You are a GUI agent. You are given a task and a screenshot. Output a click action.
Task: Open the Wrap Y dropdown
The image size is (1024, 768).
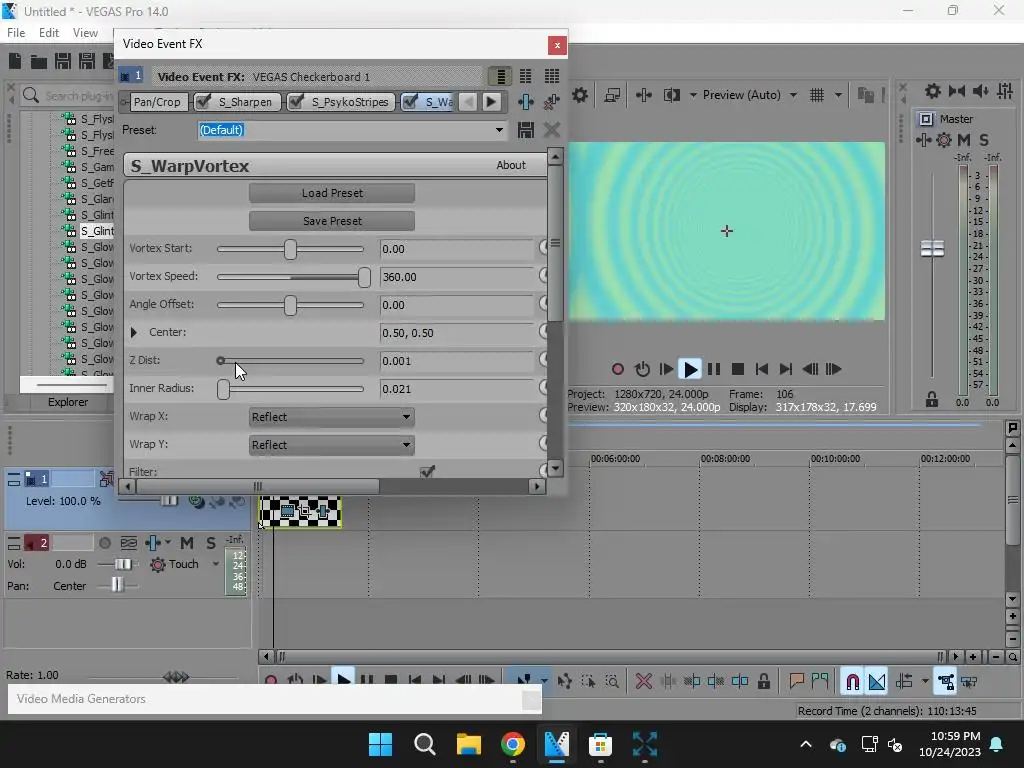click(332, 445)
